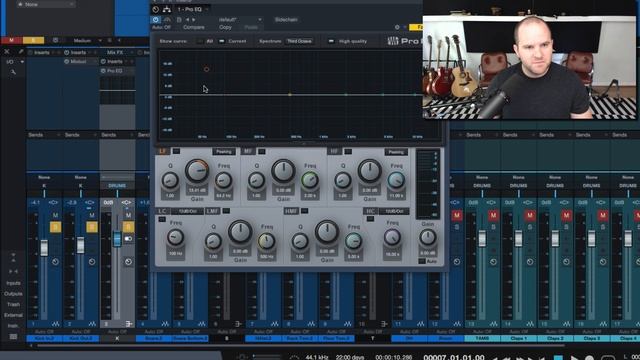Open LC slope dropdown
The image size is (640, 360).
(187, 211)
